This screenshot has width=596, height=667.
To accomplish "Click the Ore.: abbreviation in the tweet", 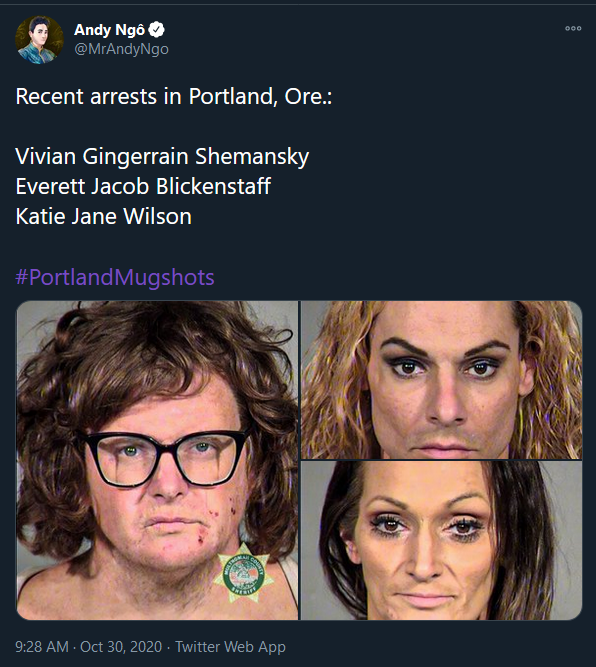I will (308, 97).
